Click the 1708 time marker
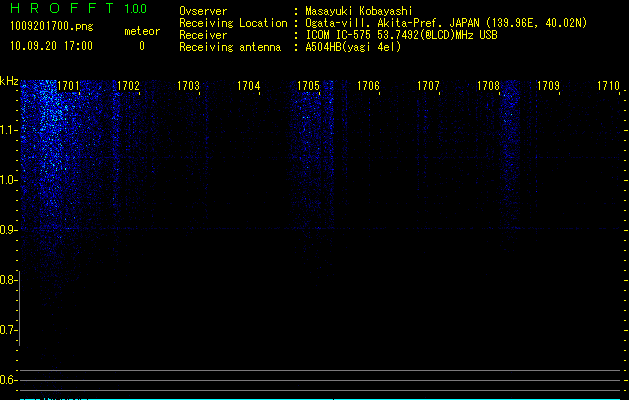This screenshot has height=400, width=629. point(488,86)
